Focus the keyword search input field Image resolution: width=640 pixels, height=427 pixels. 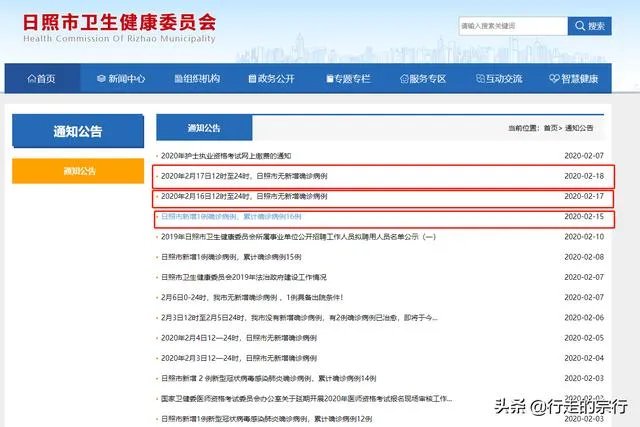click(x=513, y=26)
